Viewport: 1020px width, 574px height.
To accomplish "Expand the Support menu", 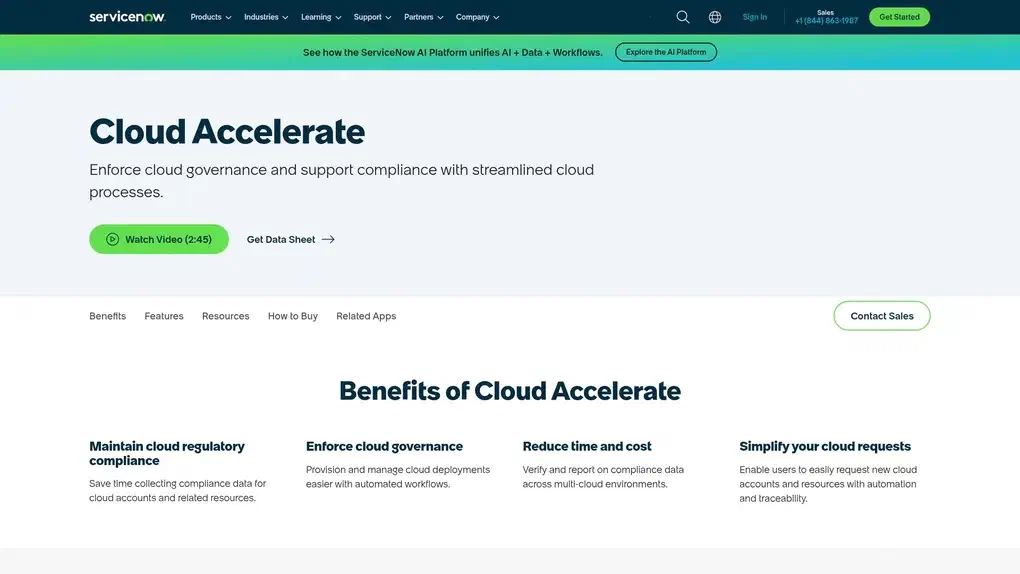I will point(372,17).
